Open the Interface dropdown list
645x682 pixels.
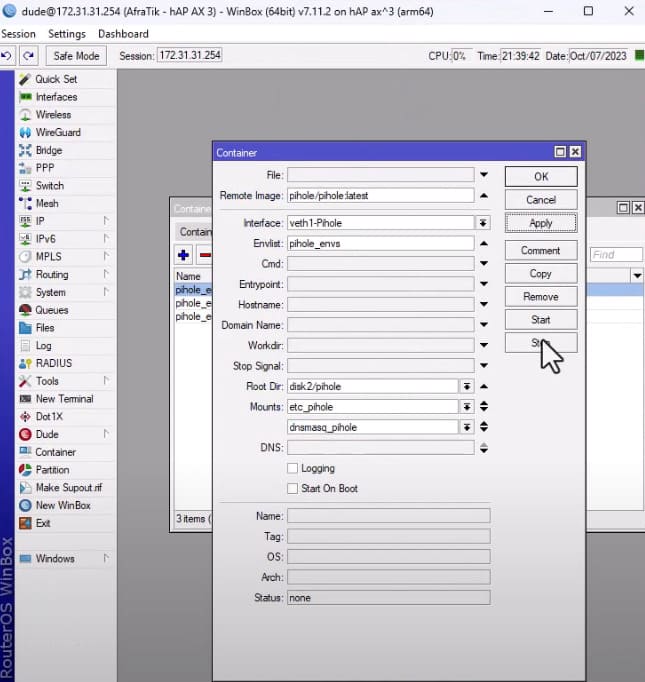point(482,223)
